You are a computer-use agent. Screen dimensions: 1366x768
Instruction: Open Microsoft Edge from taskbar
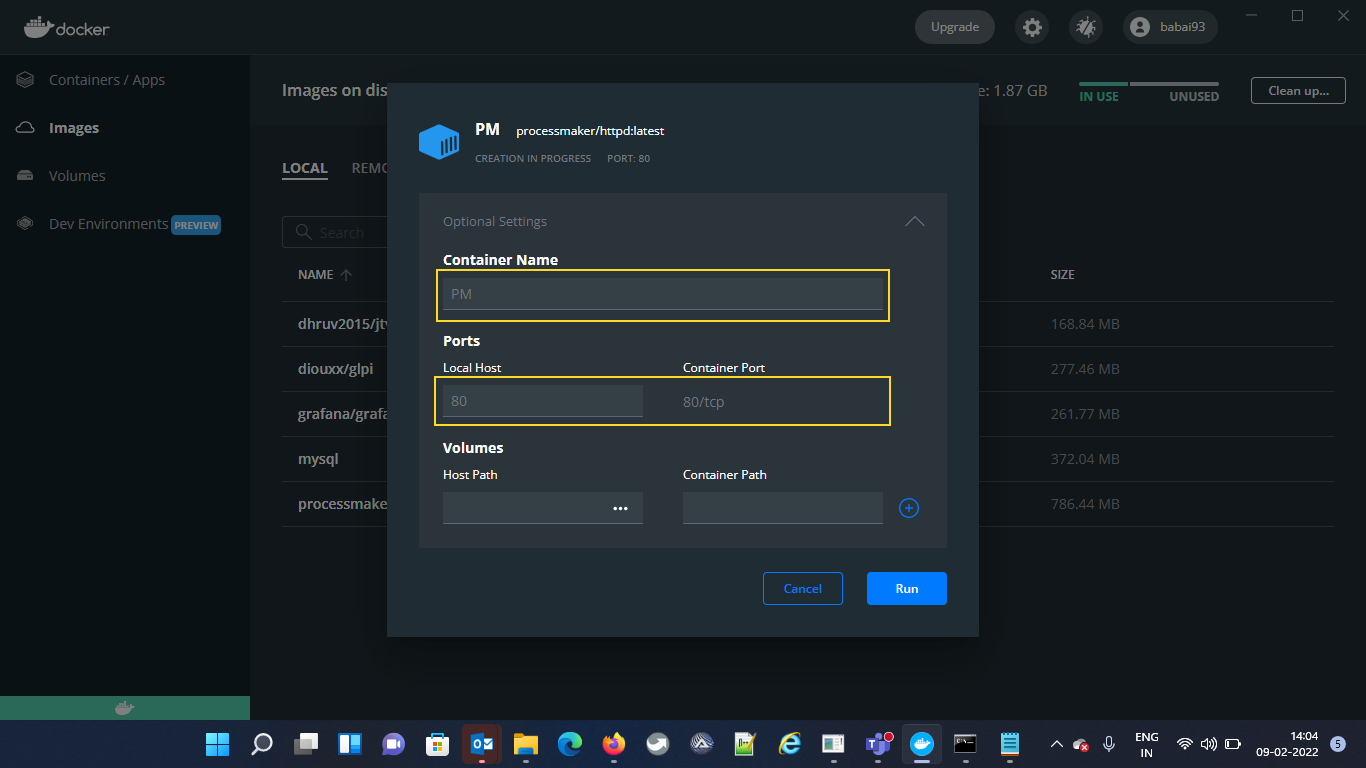click(x=570, y=744)
